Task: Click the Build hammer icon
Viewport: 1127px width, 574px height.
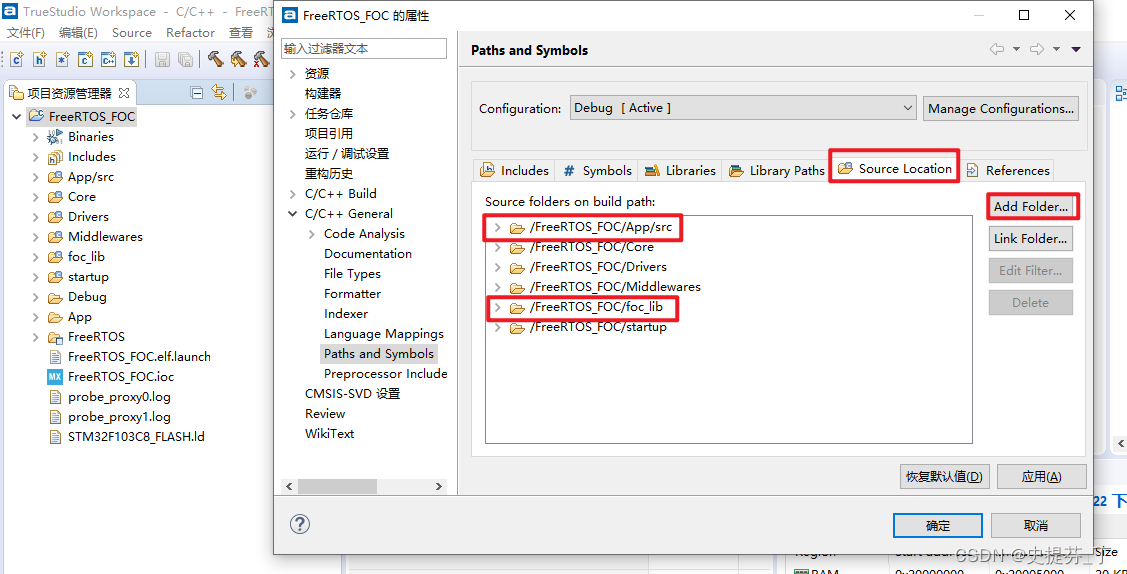Action: (x=216, y=60)
